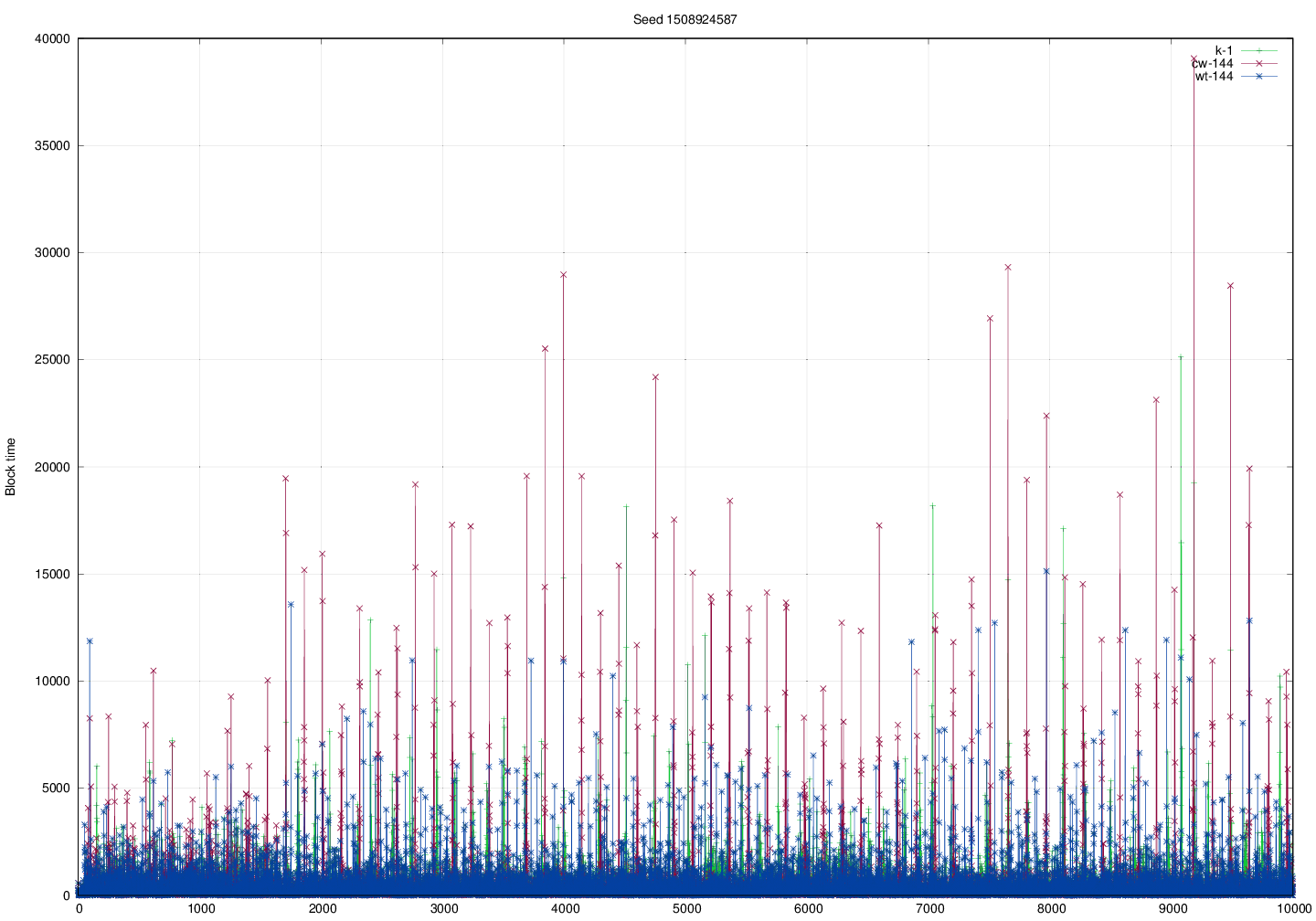Click y-axis tick label 35000

coord(51,145)
